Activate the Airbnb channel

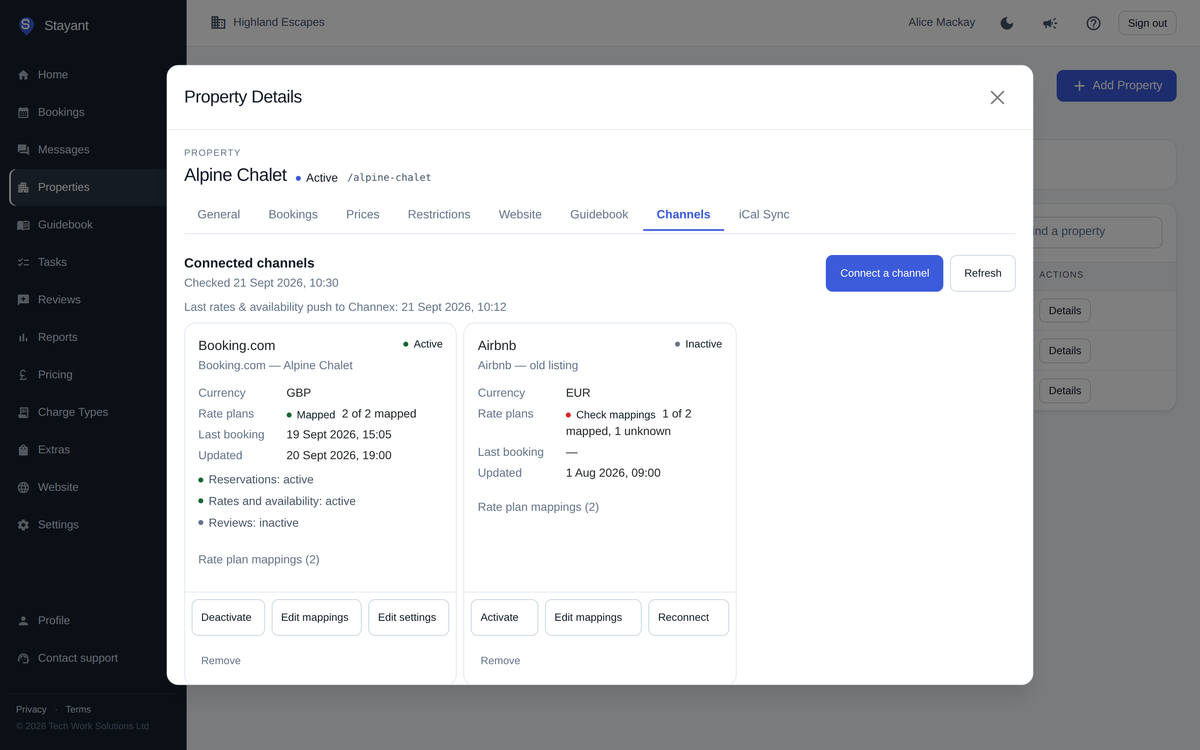505,618
